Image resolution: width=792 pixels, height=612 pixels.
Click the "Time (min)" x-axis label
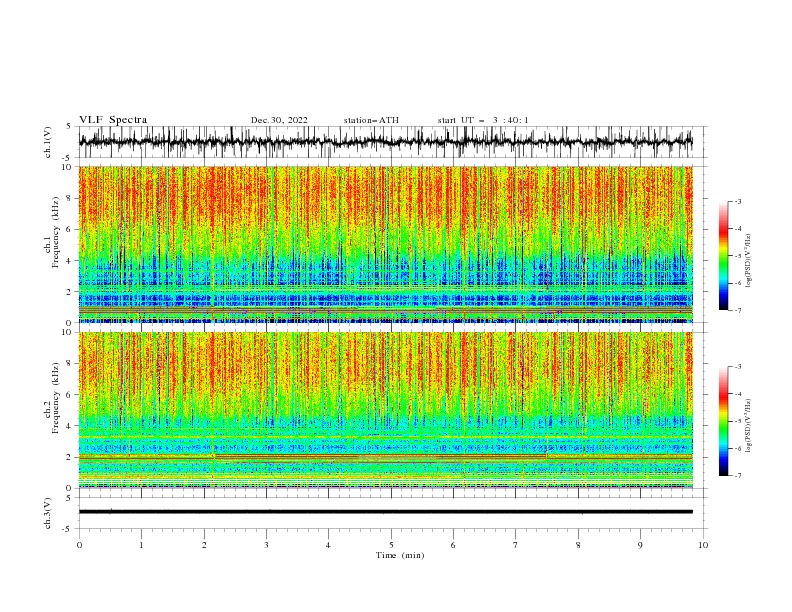400,555
